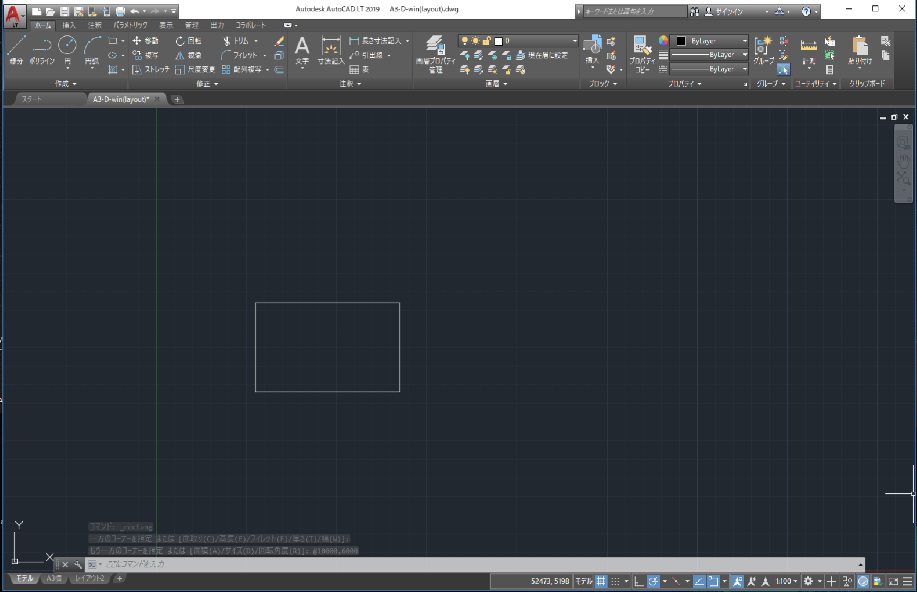Screen dimensions: 917x592
Task: Select the Arc (円弧) tool
Action: pyautogui.click(x=92, y=50)
